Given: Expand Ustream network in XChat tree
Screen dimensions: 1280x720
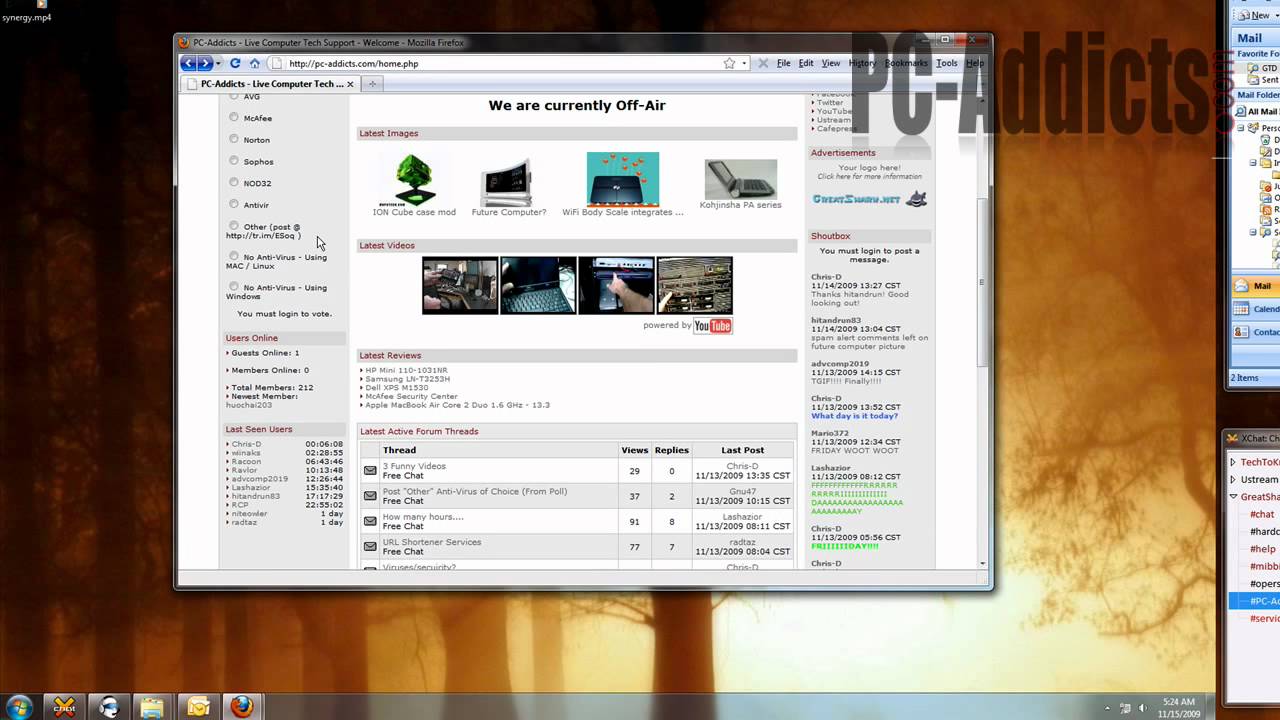Looking at the screenshot, I should (1233, 479).
